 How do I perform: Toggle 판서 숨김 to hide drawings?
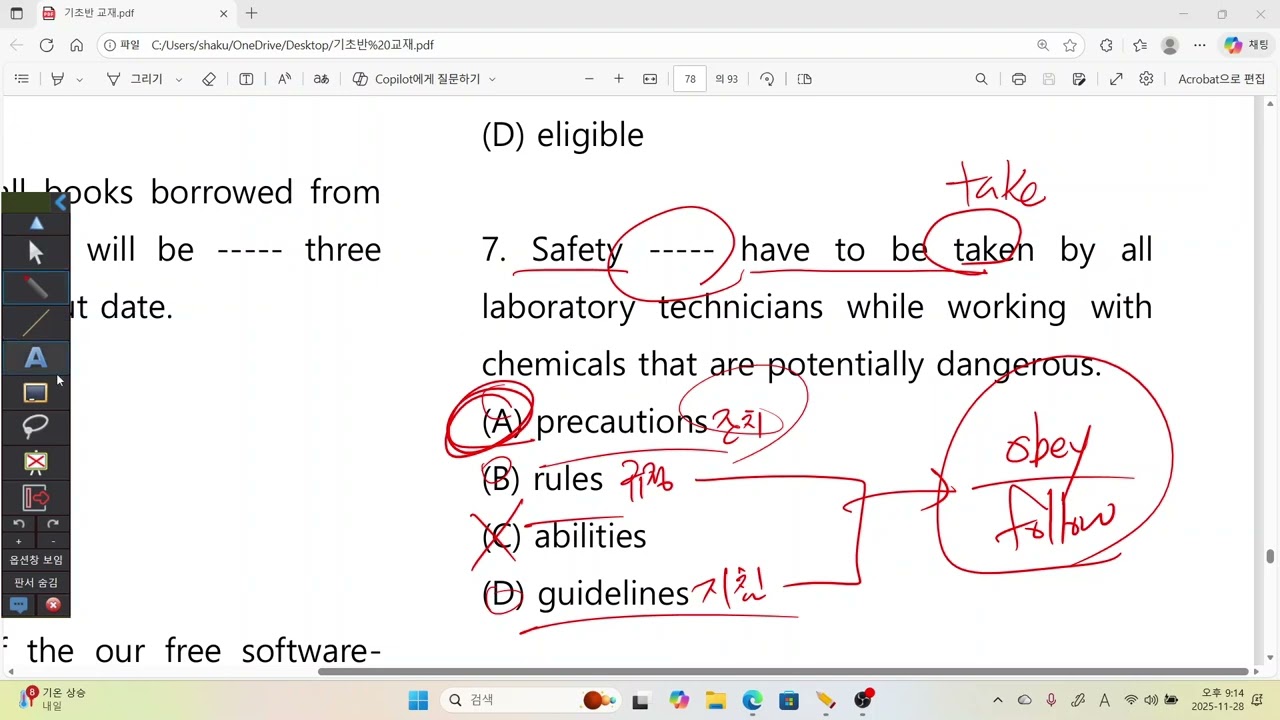36,582
